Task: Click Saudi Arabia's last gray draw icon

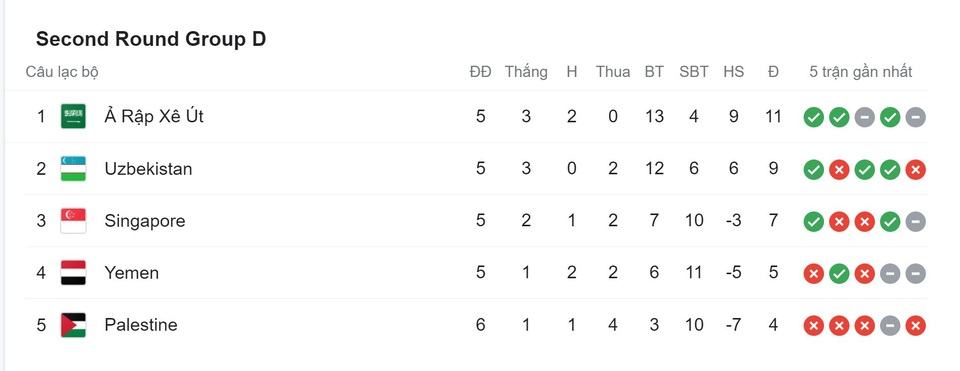Action: 915,117
